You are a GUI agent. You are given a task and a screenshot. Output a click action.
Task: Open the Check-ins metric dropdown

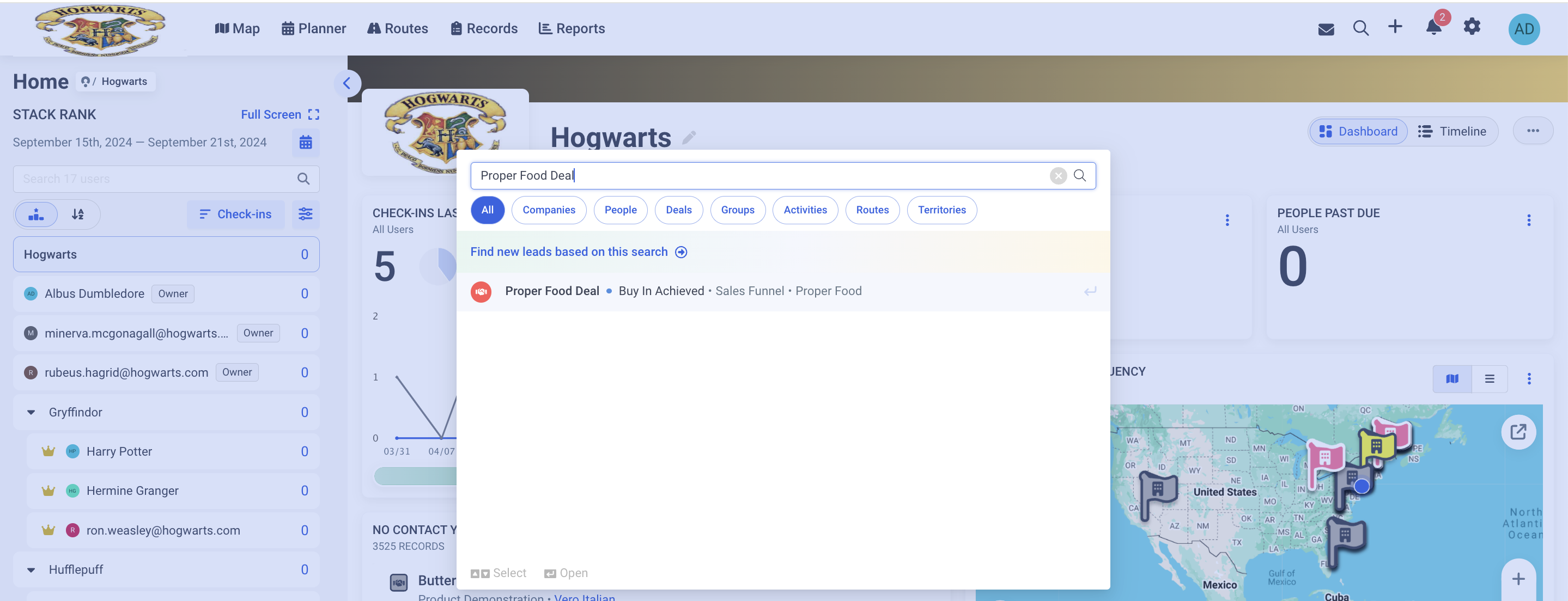(235, 214)
